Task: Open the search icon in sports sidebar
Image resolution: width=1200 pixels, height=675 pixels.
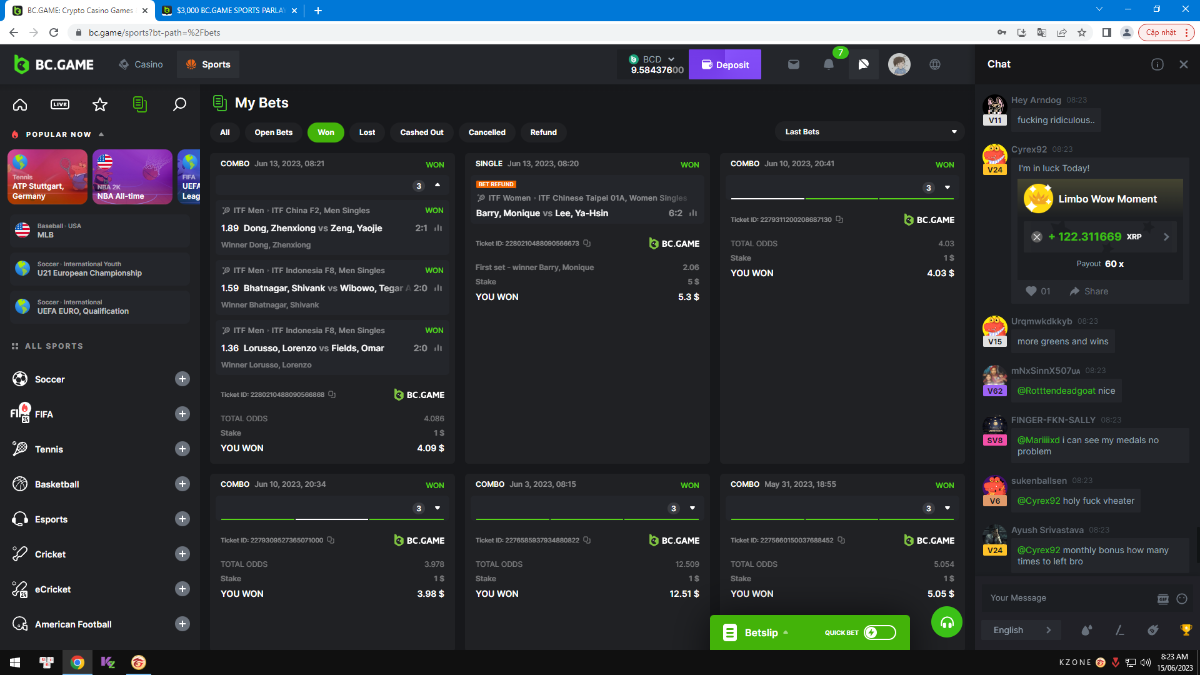Action: pos(180,104)
